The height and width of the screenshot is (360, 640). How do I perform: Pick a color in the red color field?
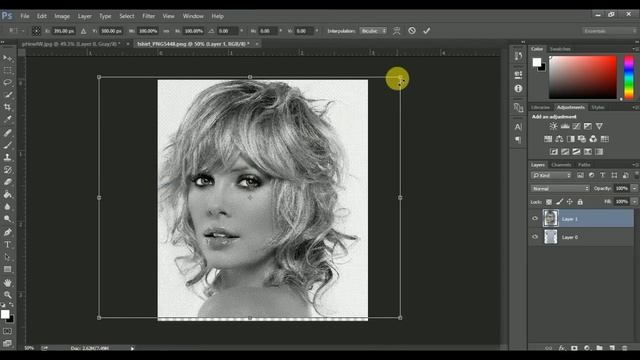pyautogui.click(x=582, y=77)
